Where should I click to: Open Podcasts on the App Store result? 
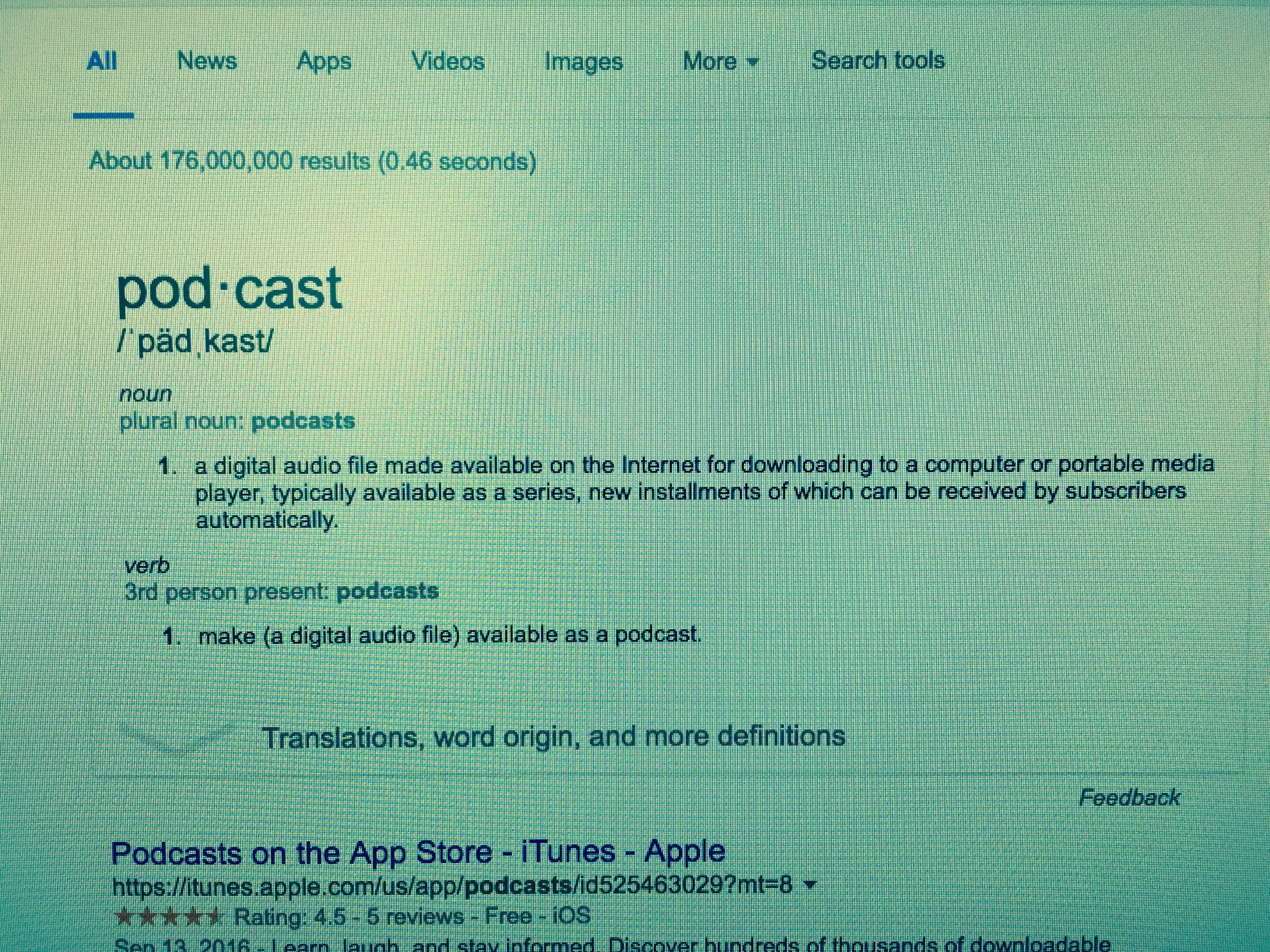point(418,851)
